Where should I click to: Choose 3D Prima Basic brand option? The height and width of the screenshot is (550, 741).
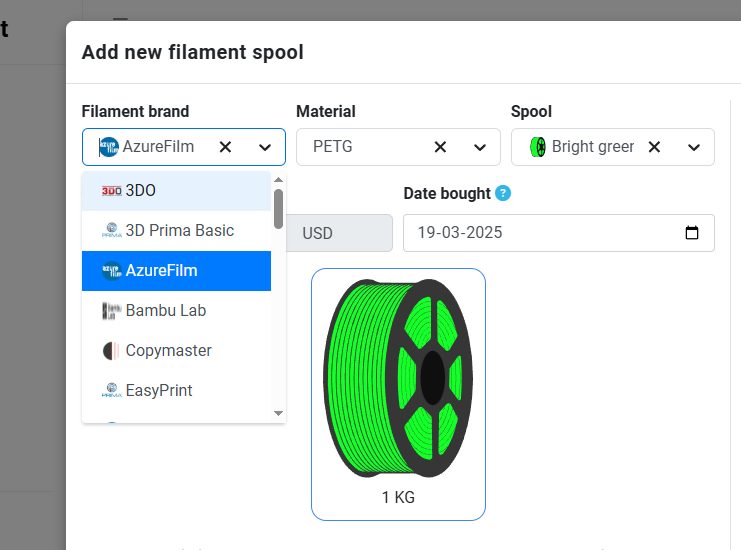click(x=176, y=231)
